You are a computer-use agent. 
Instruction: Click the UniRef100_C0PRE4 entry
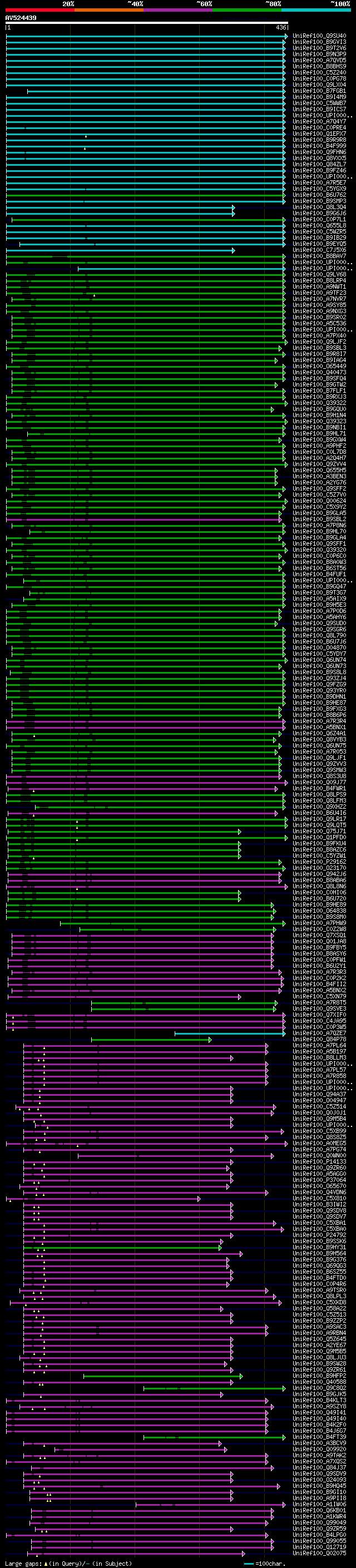tap(319, 127)
